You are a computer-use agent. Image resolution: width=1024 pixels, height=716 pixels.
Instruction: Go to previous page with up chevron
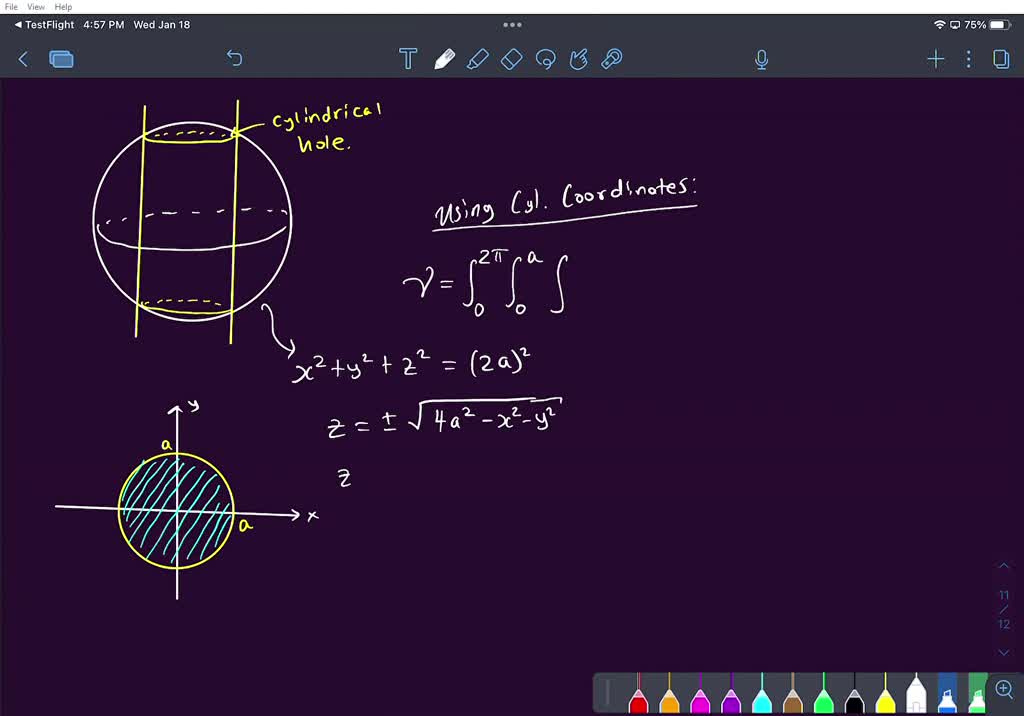coord(1004,566)
